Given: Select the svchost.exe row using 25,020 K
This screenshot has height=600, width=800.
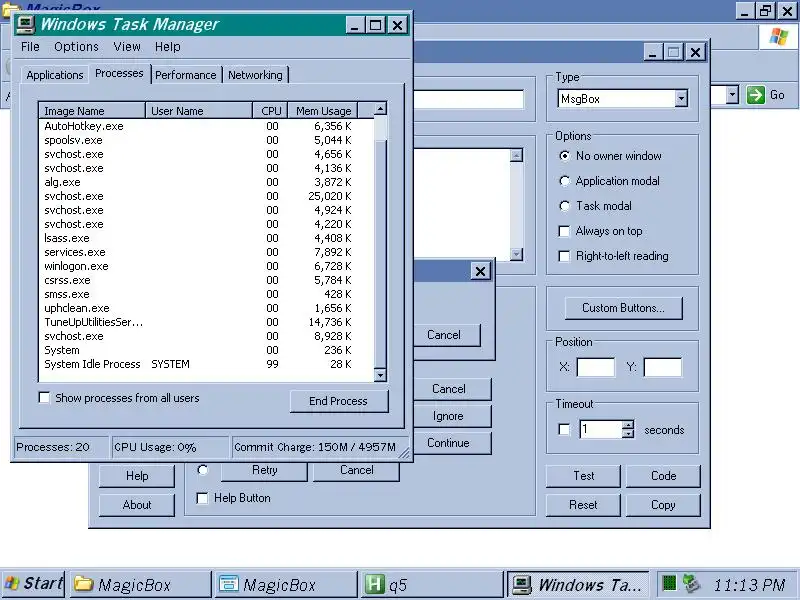Looking at the screenshot, I should point(206,196).
